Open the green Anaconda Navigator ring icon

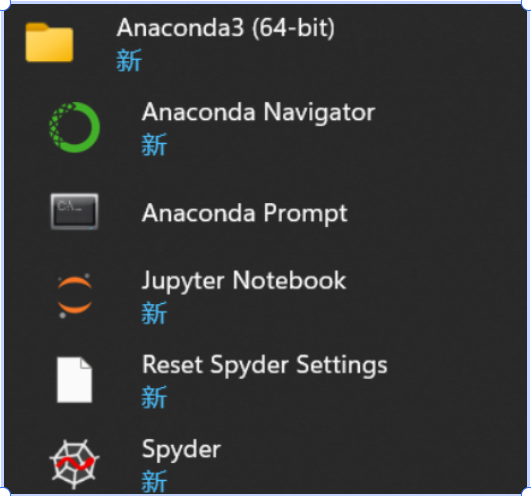(75, 127)
